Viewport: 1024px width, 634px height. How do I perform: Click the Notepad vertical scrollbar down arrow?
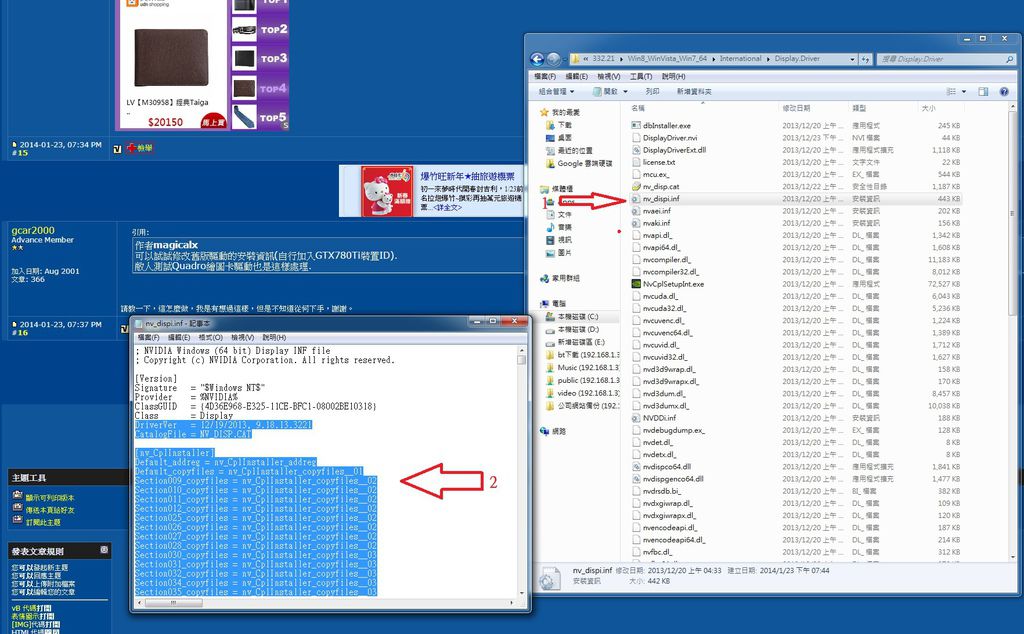pos(522,593)
